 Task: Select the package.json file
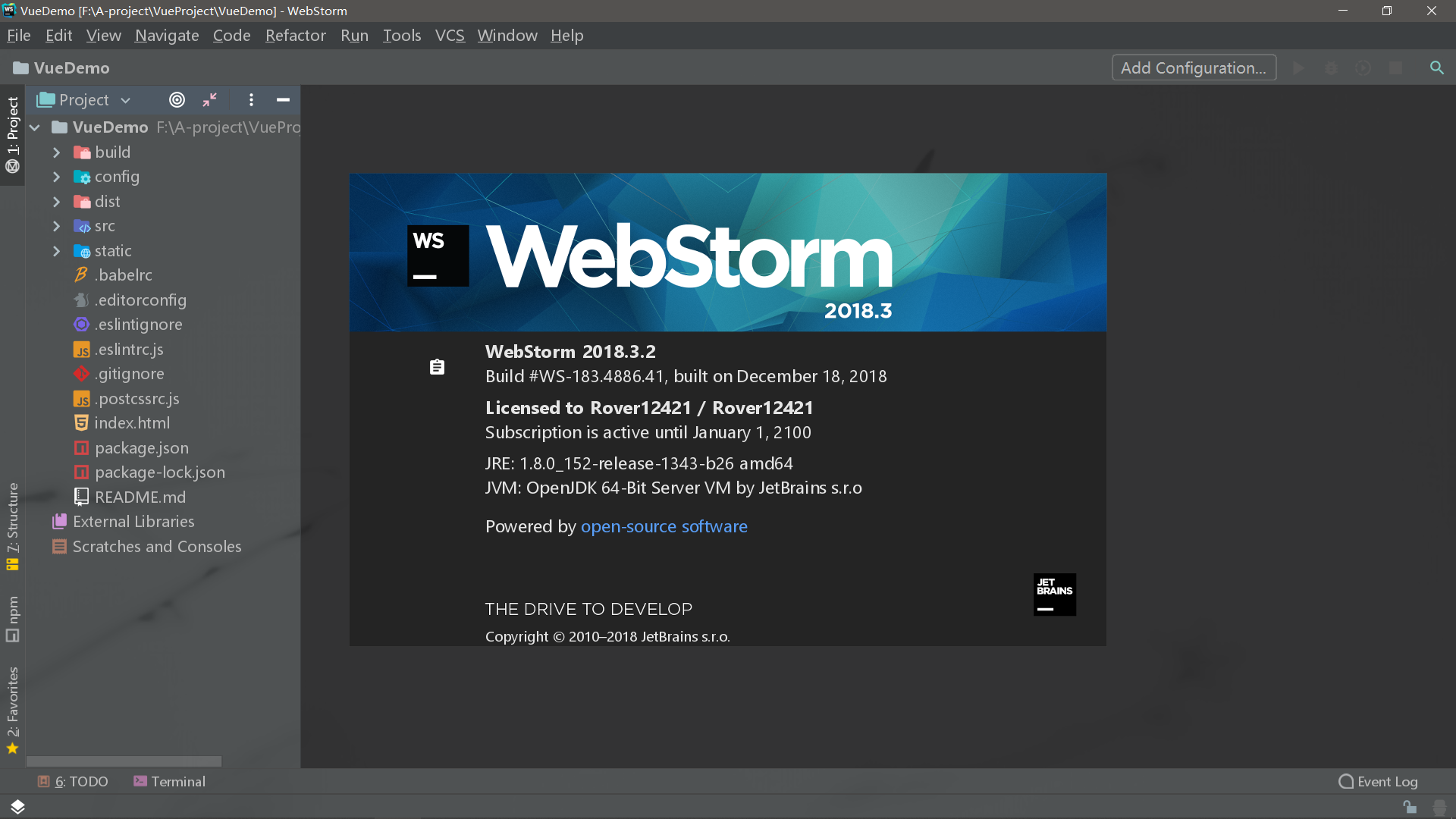[x=141, y=448]
